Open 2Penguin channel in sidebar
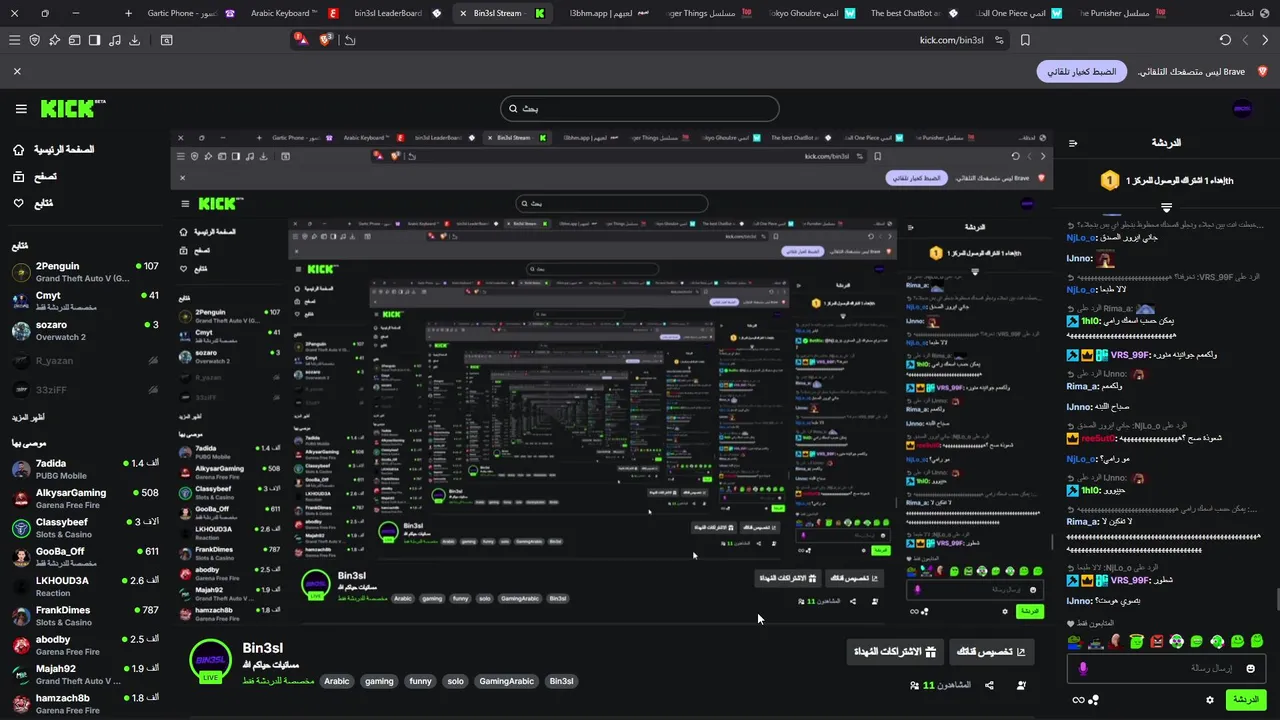 pyautogui.click(x=85, y=272)
